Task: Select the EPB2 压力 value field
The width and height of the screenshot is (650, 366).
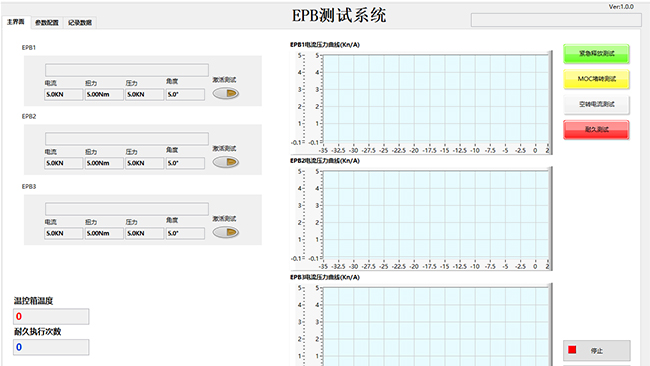Action: coord(144,163)
